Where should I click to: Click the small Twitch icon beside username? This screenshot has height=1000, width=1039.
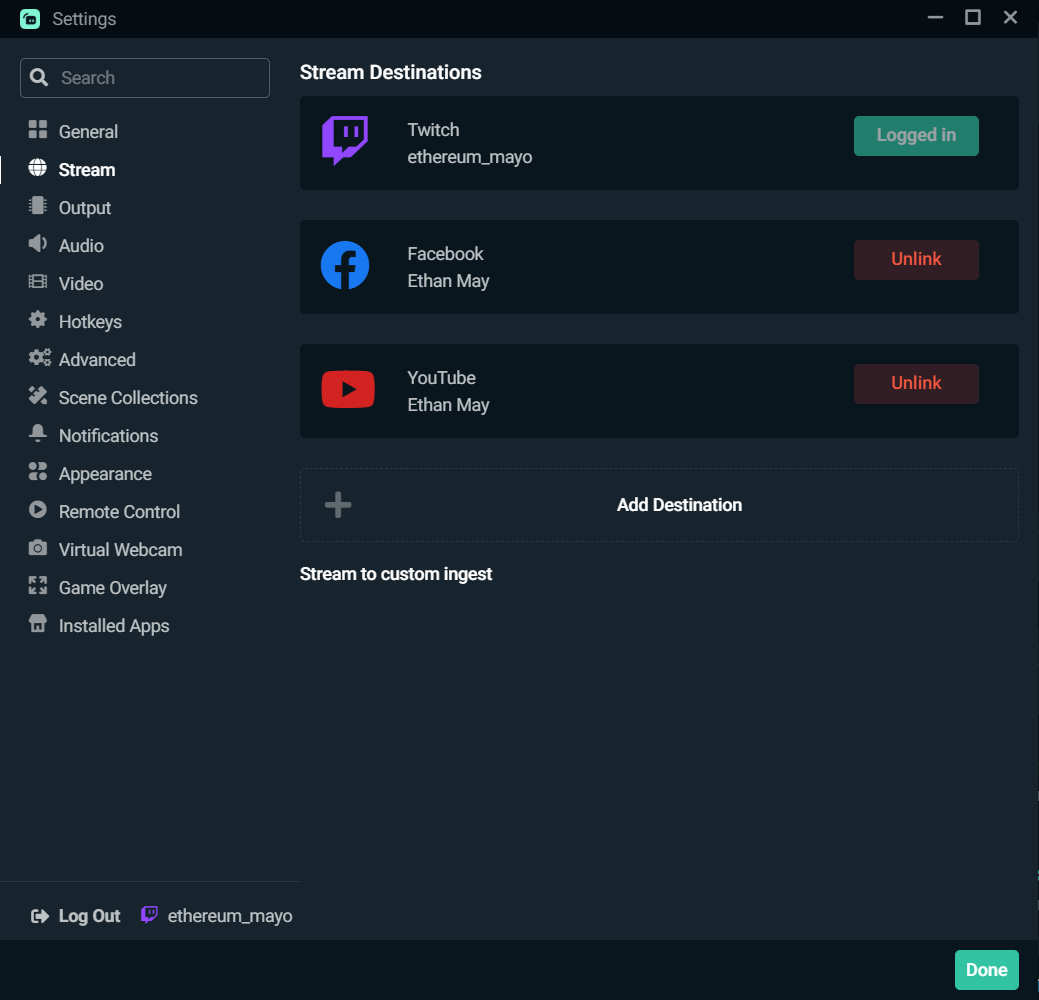tap(150, 915)
